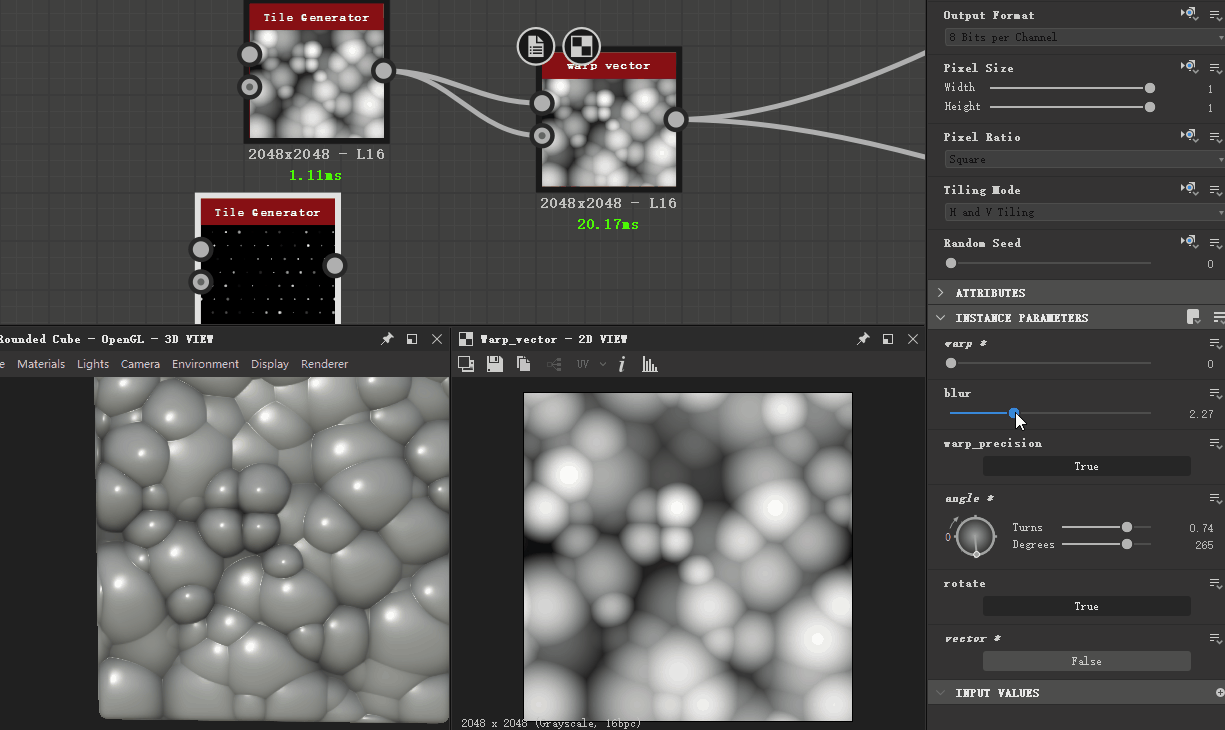1225x730 pixels.
Task: Click the Random Seed slider handle
Action: tap(951, 263)
